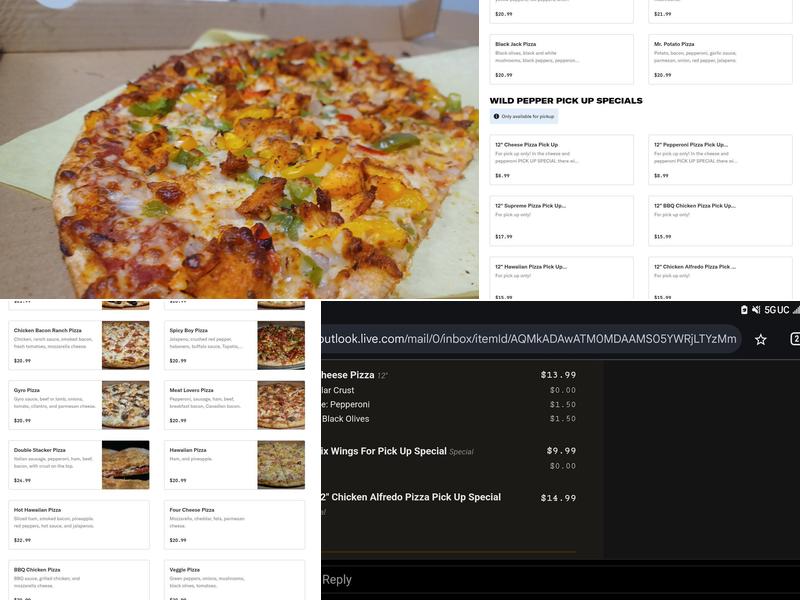800x600 pixels.
Task: Click the $13.99 cheese pizza price
Action: tap(558, 375)
